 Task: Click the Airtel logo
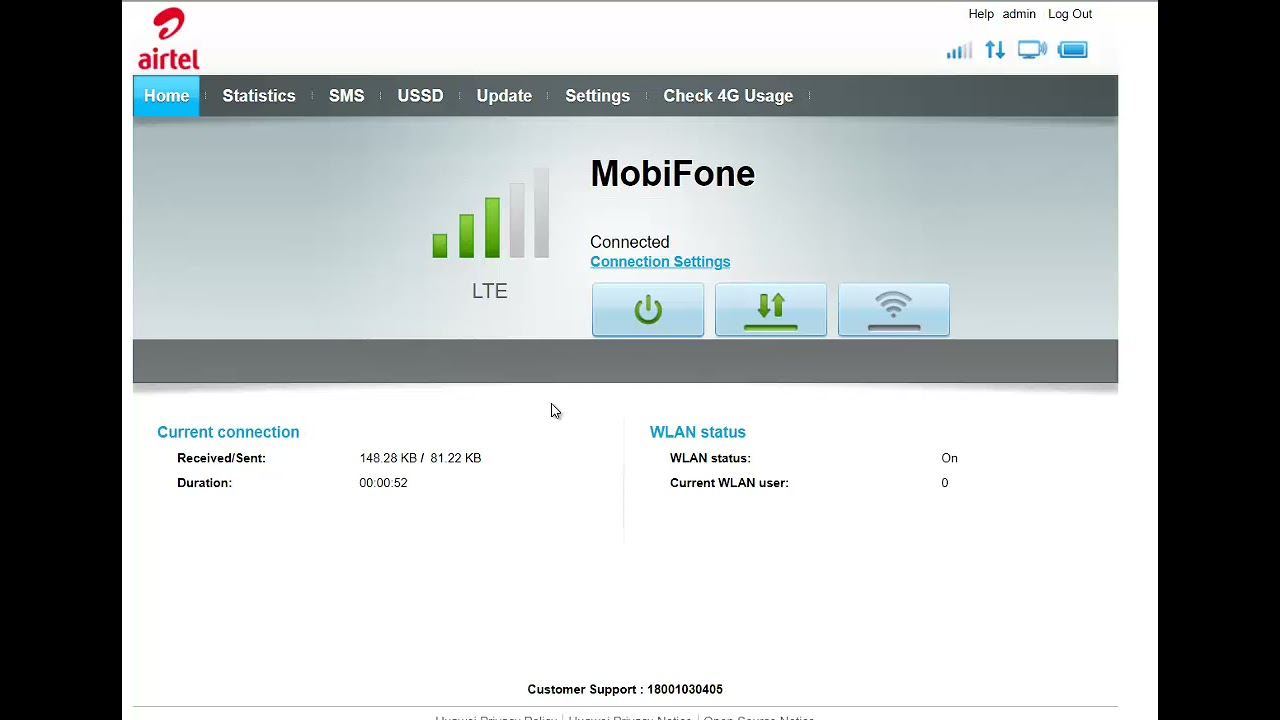point(169,39)
